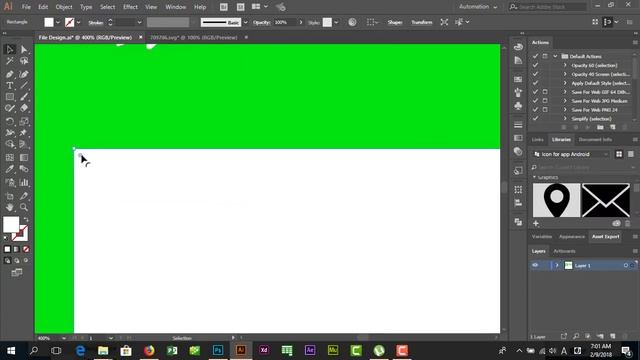Select the Direct Selection tool

(x=24, y=49)
